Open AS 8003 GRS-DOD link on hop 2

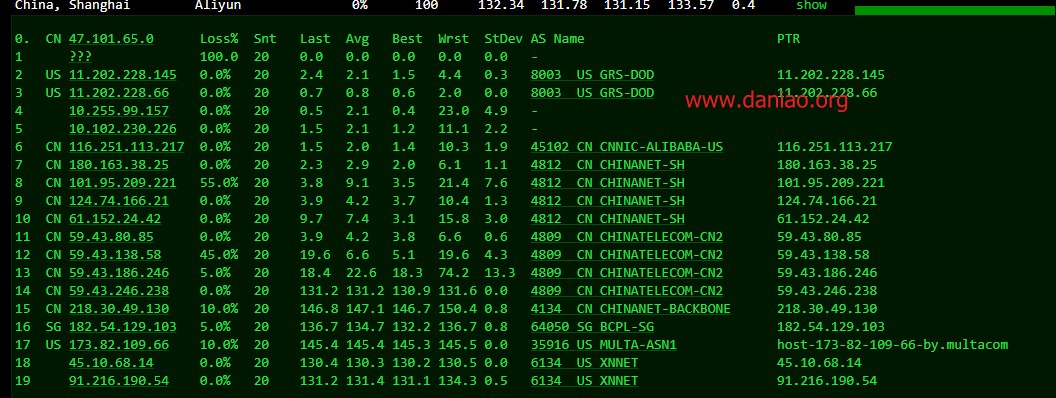coord(592,75)
